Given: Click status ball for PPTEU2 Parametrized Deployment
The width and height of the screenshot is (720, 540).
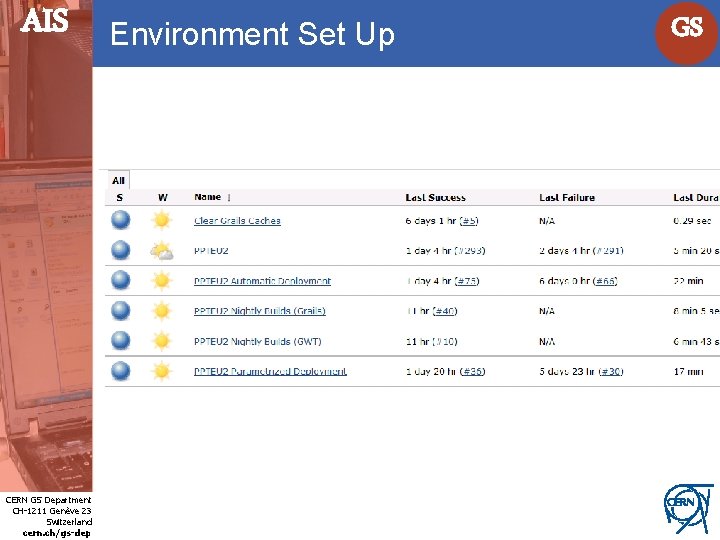Looking at the screenshot, I should pyautogui.click(x=120, y=371).
